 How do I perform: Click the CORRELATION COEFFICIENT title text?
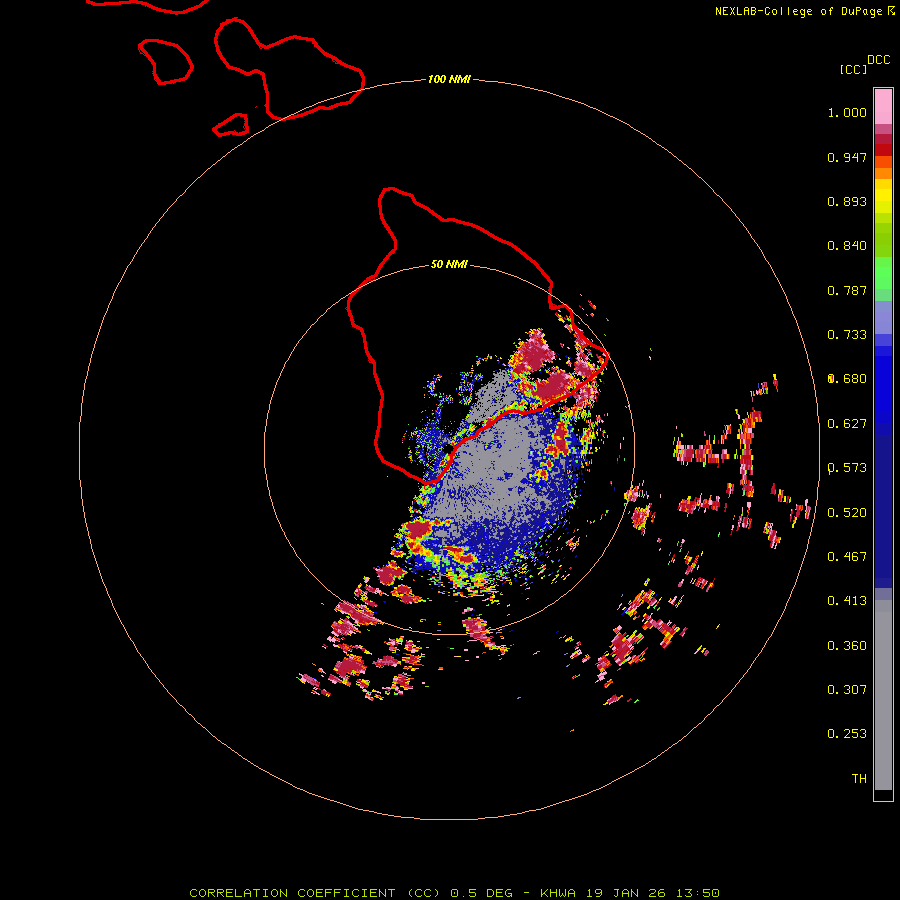pos(292,893)
